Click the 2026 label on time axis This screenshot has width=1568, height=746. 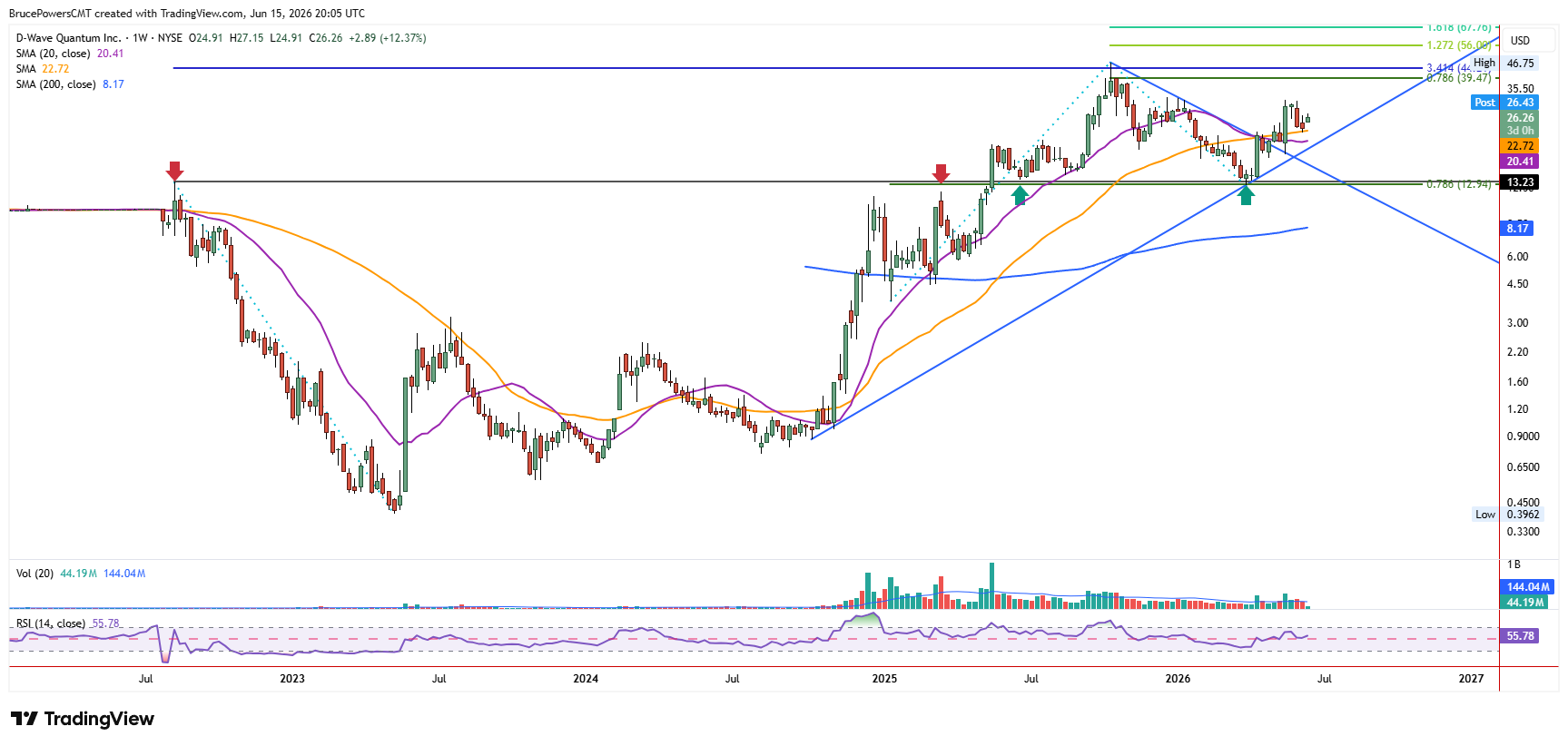(1178, 679)
